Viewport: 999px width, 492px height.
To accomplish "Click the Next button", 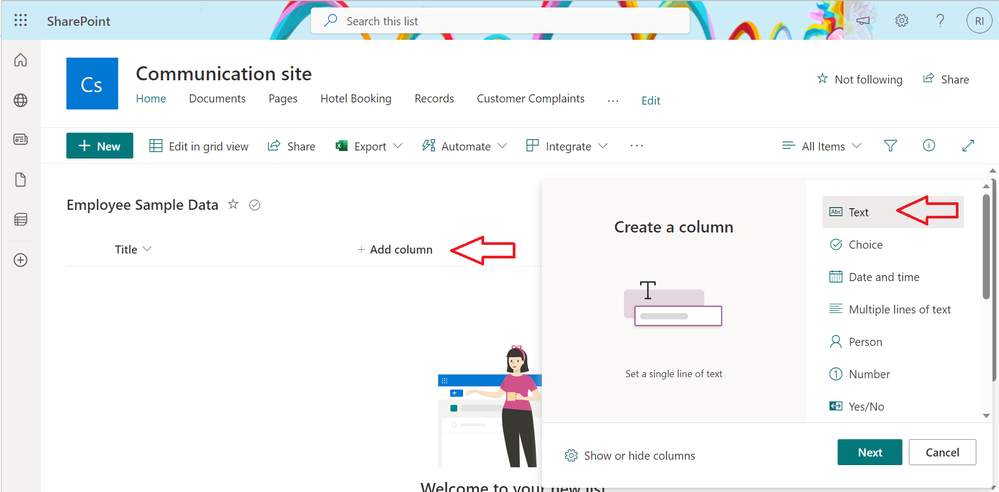I will tap(870, 452).
